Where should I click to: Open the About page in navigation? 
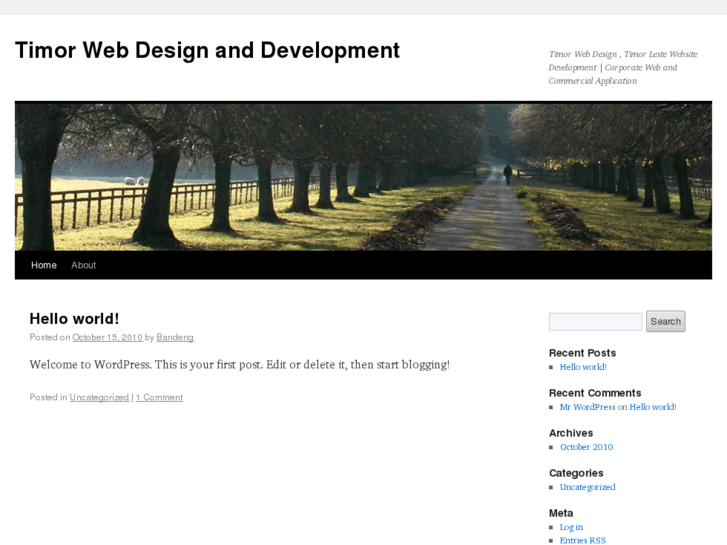point(83,265)
